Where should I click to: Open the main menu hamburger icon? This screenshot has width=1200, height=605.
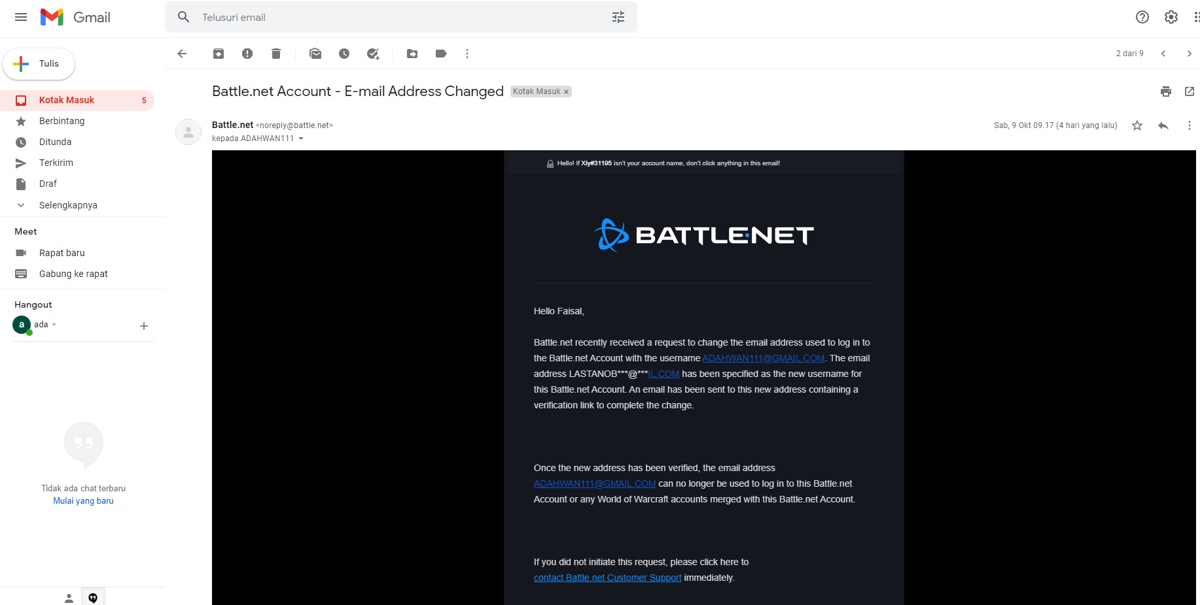tap(20, 17)
